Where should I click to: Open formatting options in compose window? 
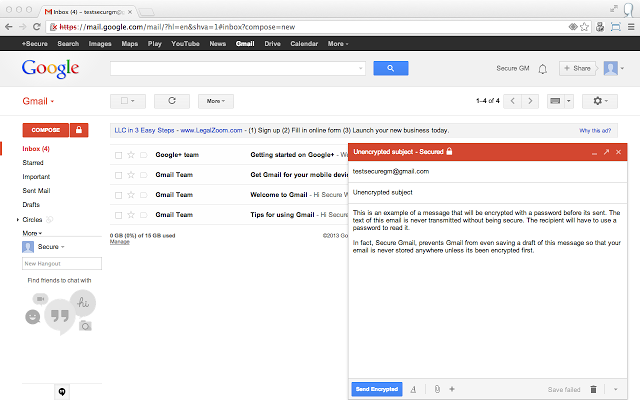414,388
